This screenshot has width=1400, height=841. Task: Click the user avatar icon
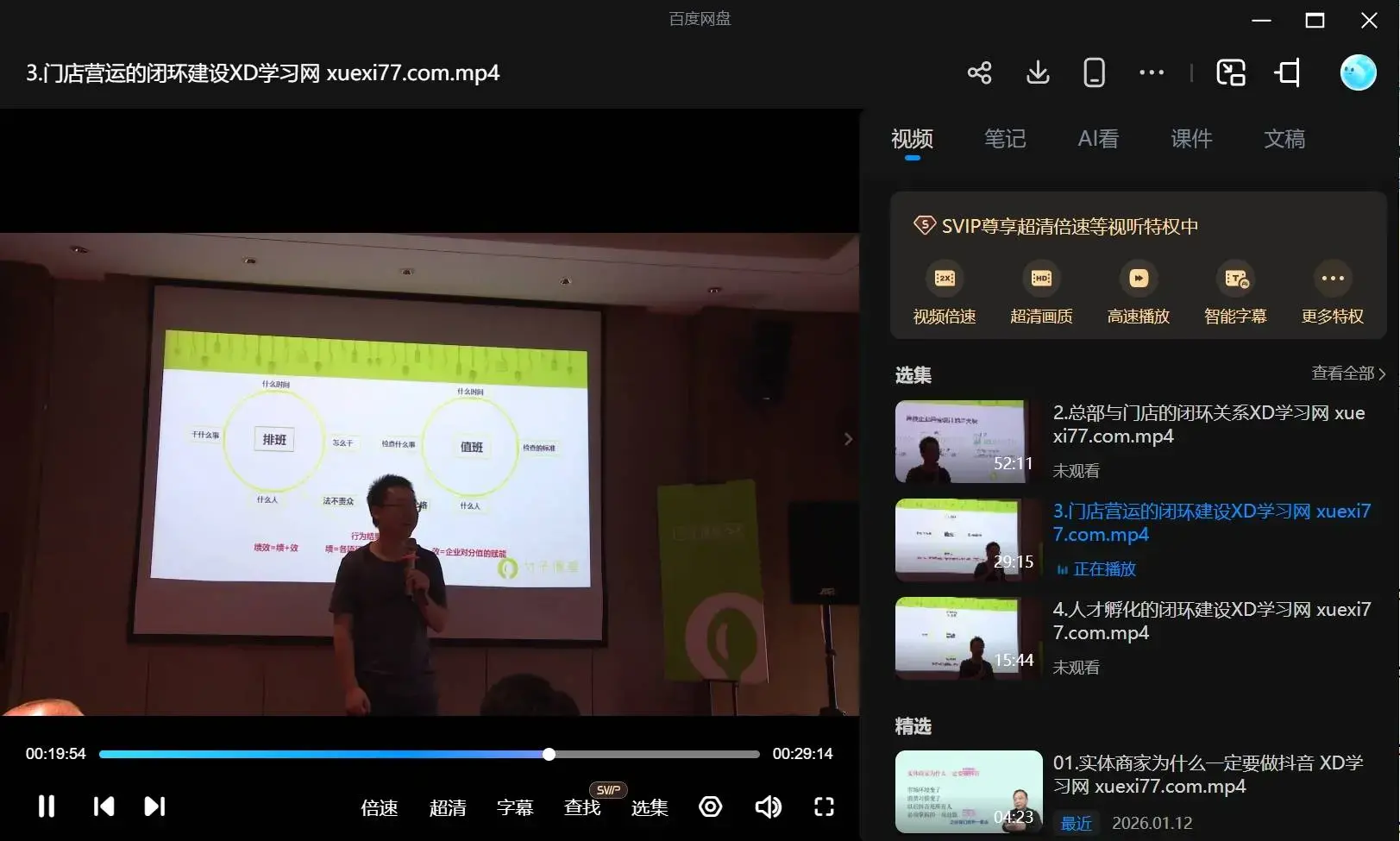1357,72
